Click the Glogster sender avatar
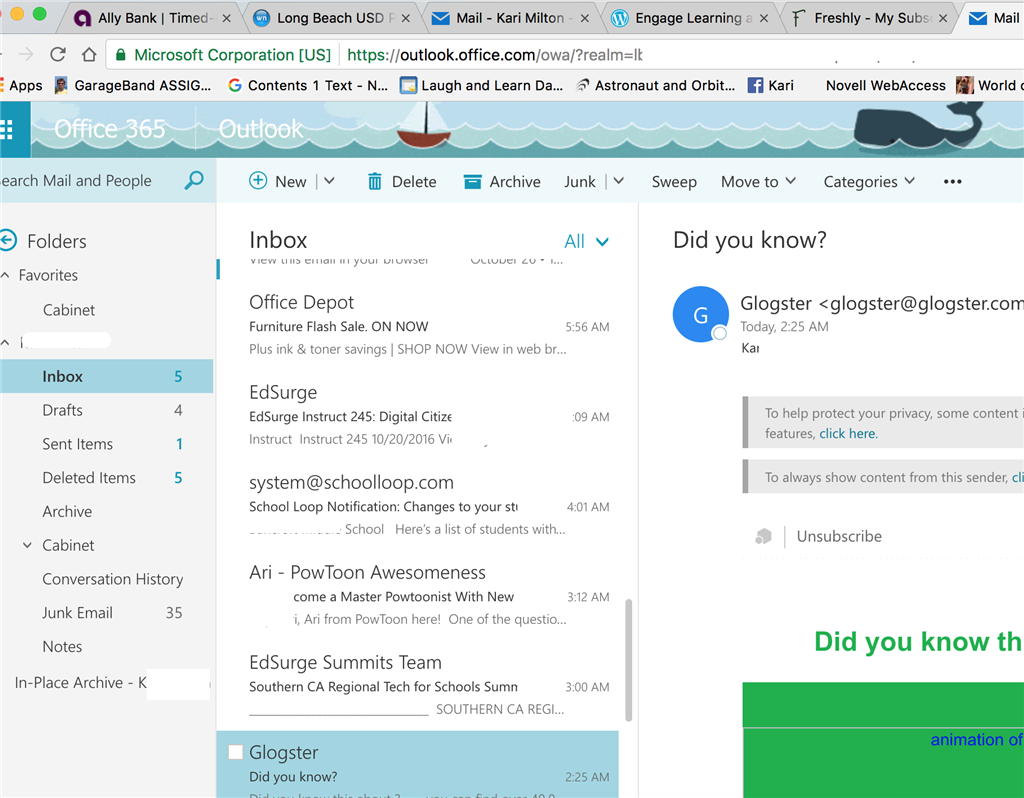 701,314
